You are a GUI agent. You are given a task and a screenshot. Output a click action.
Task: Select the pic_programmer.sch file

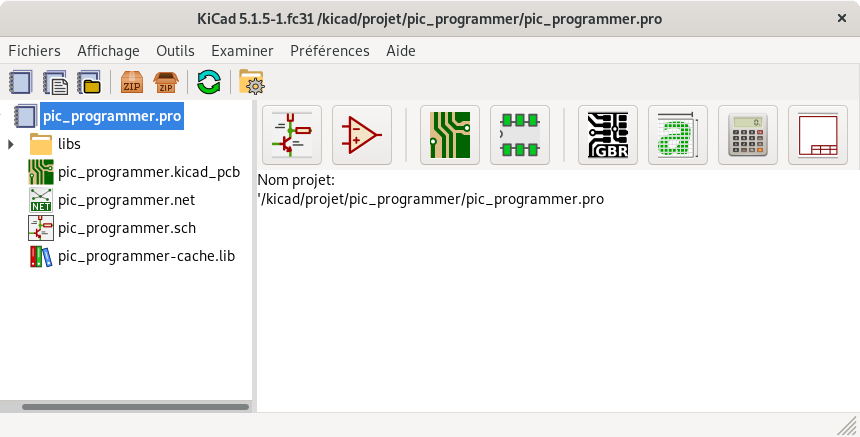coord(127,228)
